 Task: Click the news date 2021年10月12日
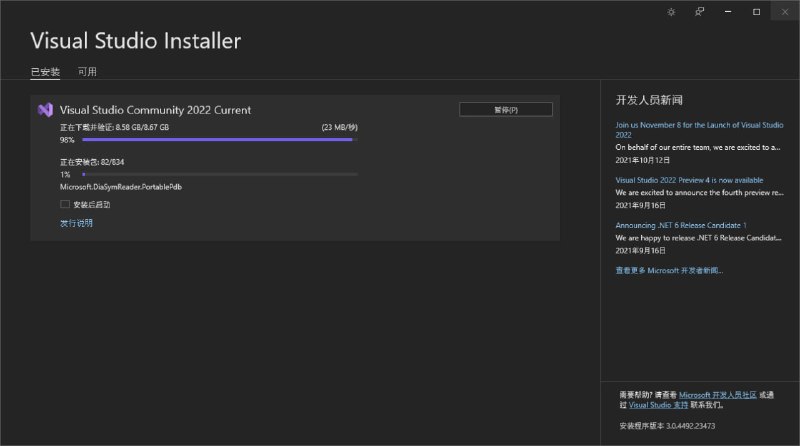(x=642, y=160)
